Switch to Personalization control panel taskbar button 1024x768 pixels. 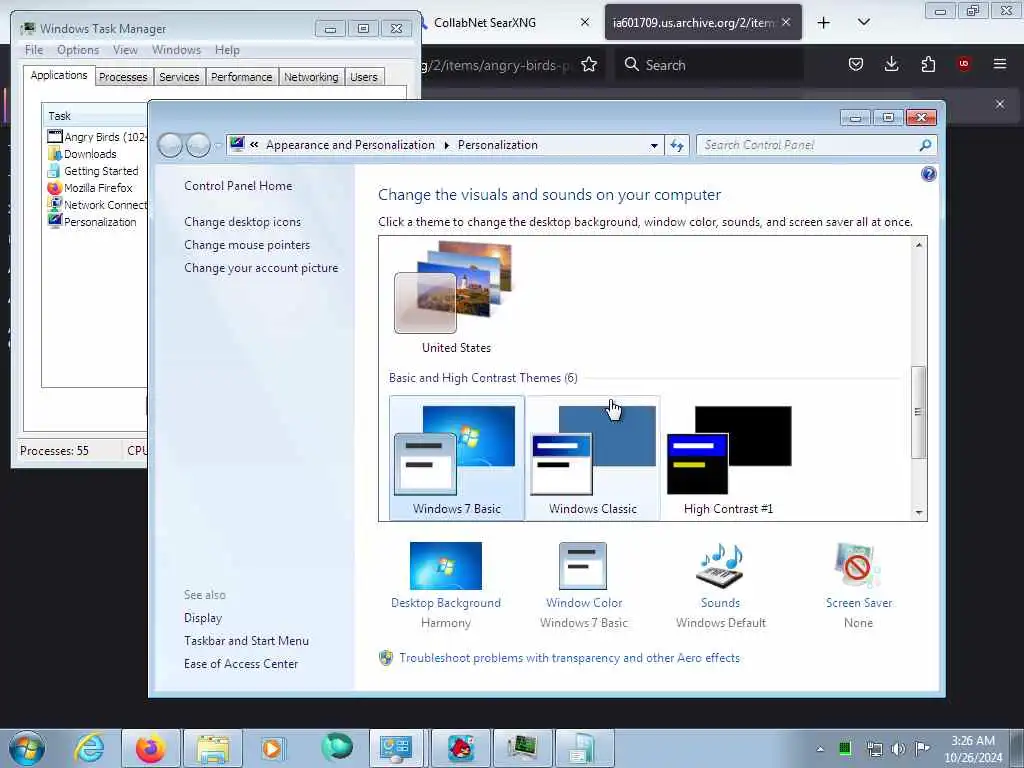click(396, 748)
